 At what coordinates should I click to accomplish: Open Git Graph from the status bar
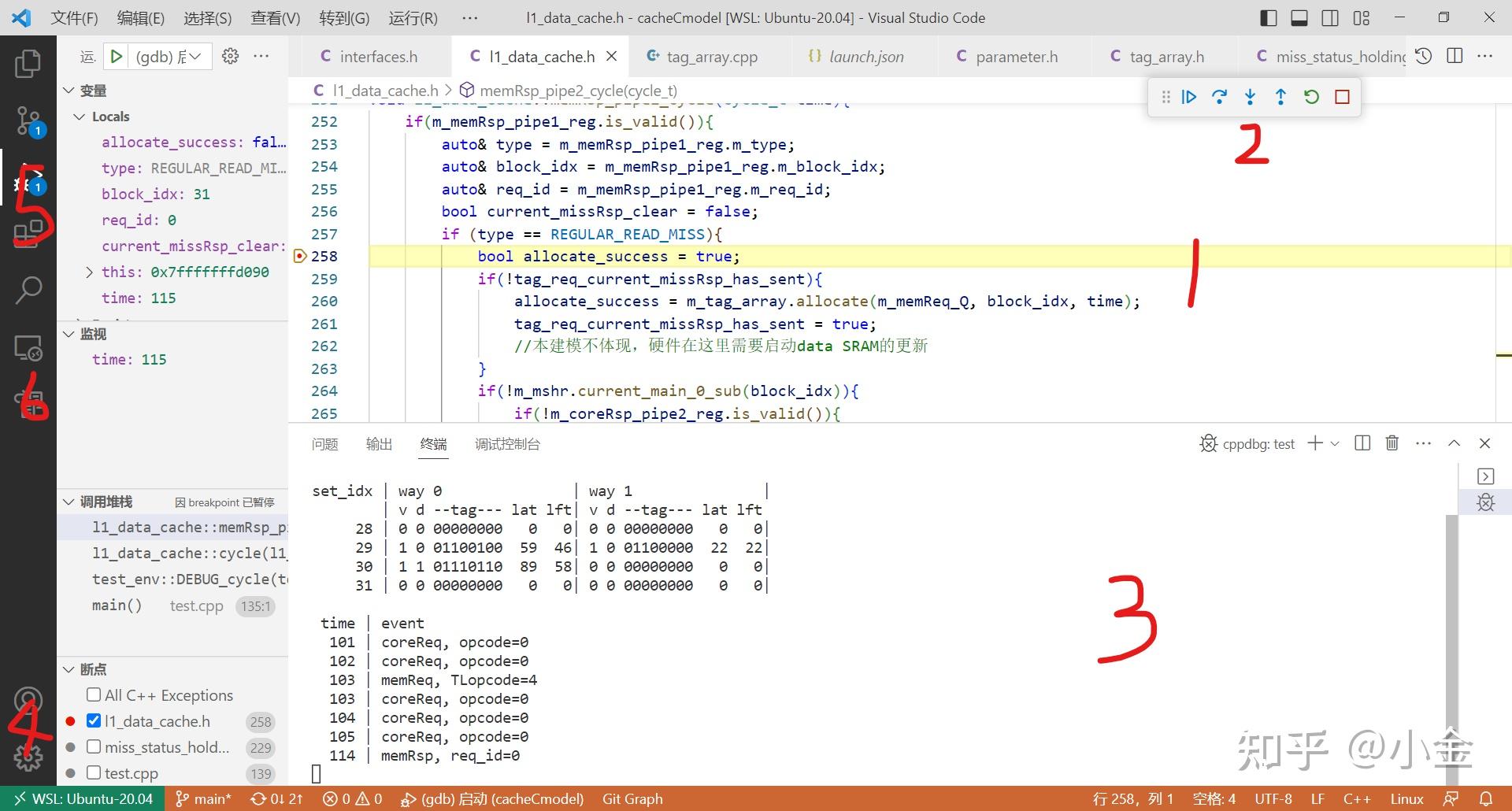coord(632,798)
